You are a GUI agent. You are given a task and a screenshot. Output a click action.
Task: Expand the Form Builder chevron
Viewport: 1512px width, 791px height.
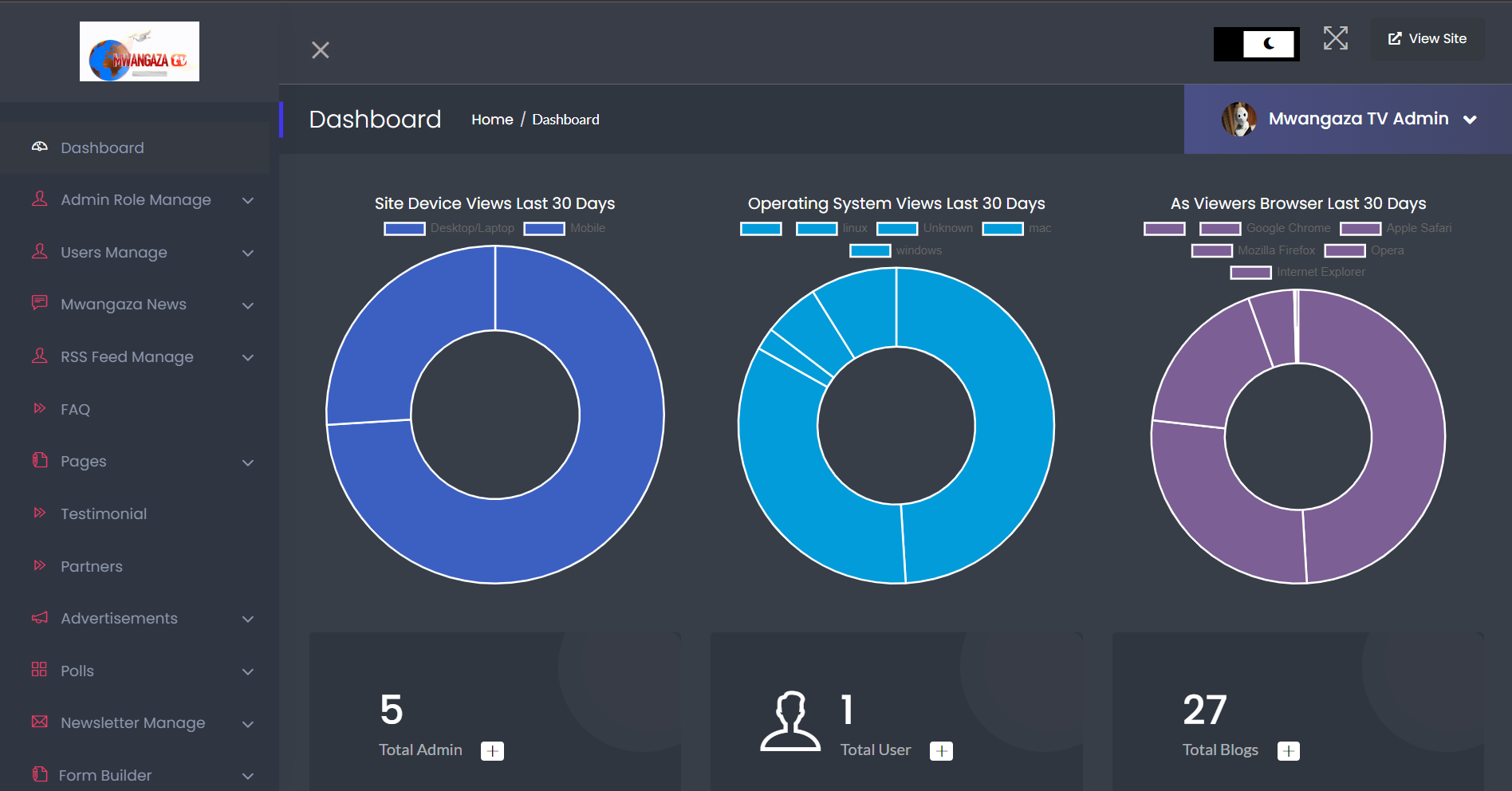(248, 776)
